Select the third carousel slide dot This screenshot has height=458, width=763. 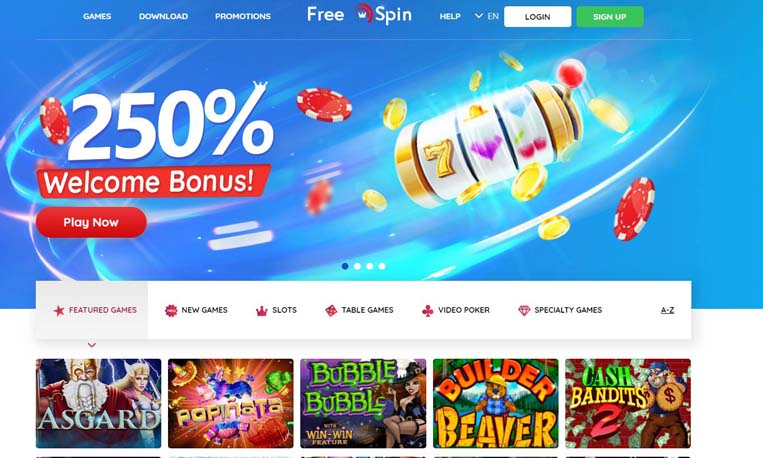[x=370, y=266]
